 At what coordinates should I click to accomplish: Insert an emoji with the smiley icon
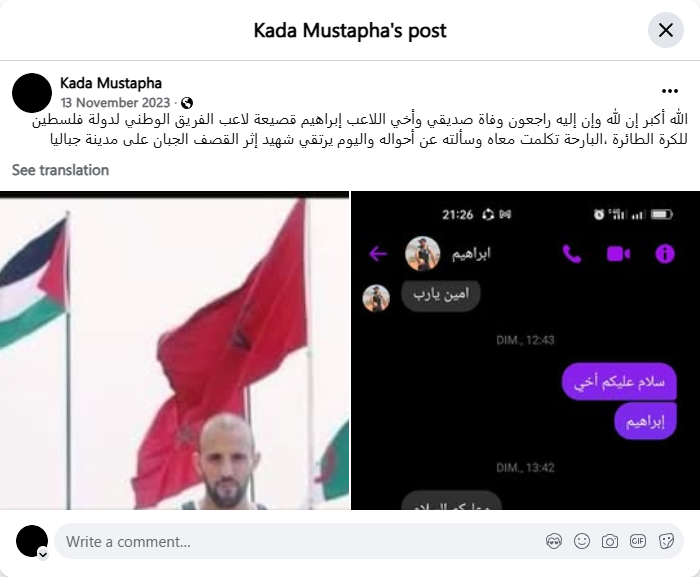coord(582,541)
